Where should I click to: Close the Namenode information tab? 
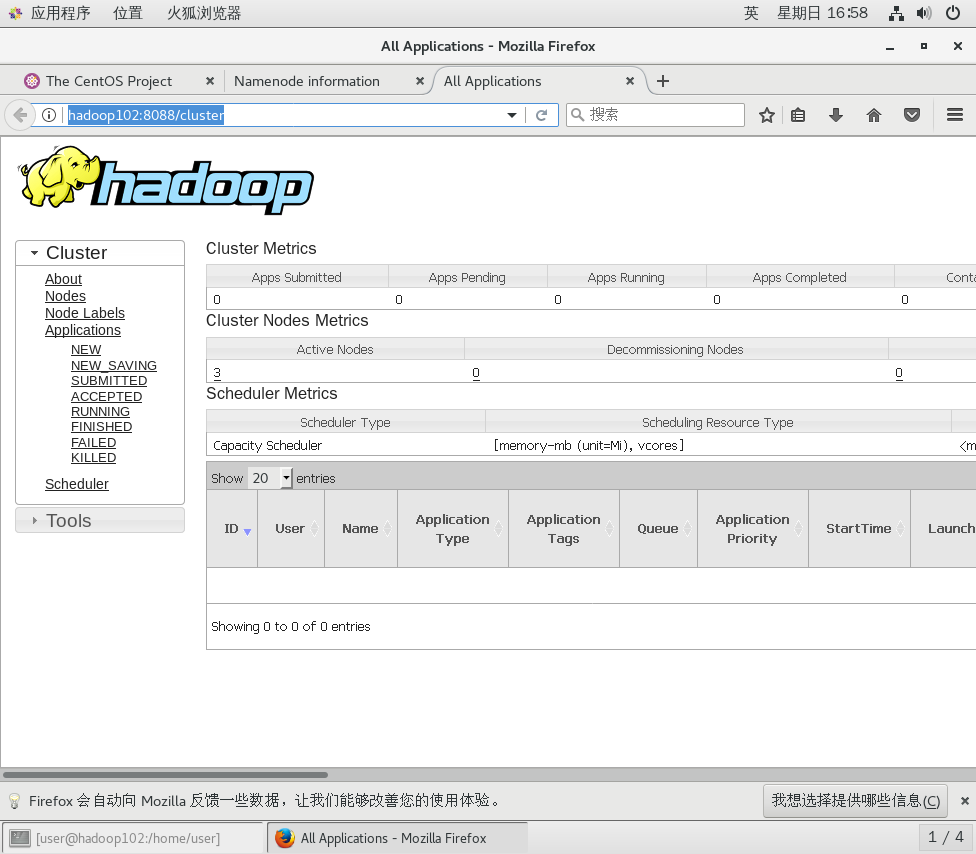[x=420, y=81]
